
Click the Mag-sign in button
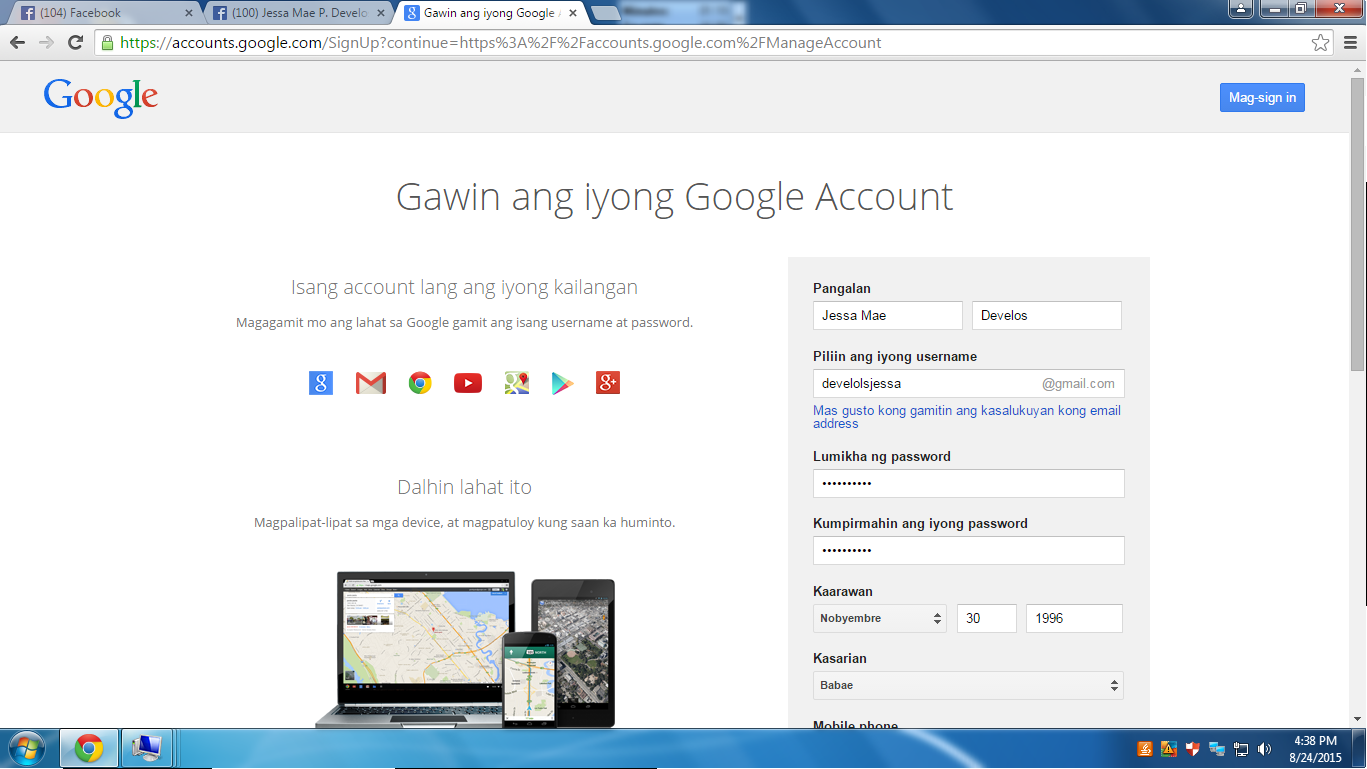click(x=1262, y=97)
